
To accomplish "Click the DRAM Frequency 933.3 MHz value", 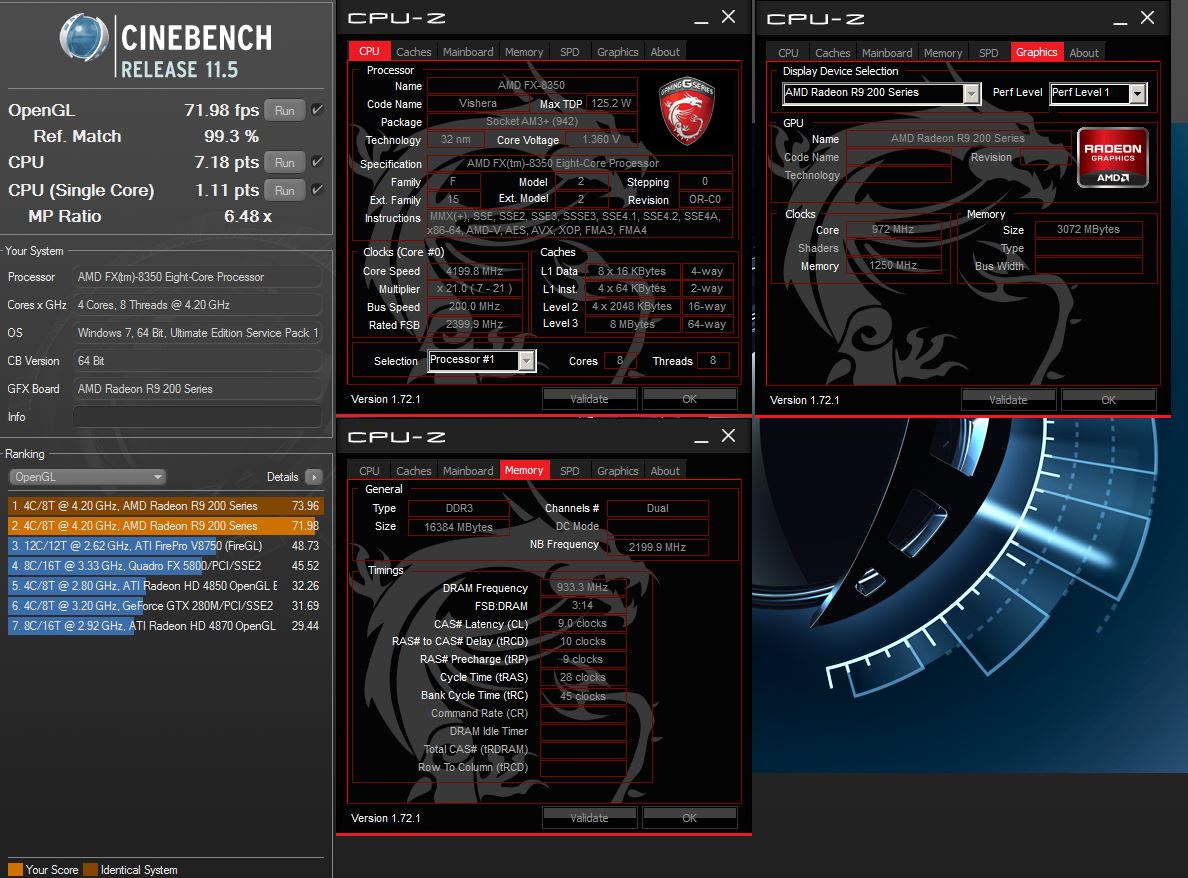I will (x=583, y=587).
